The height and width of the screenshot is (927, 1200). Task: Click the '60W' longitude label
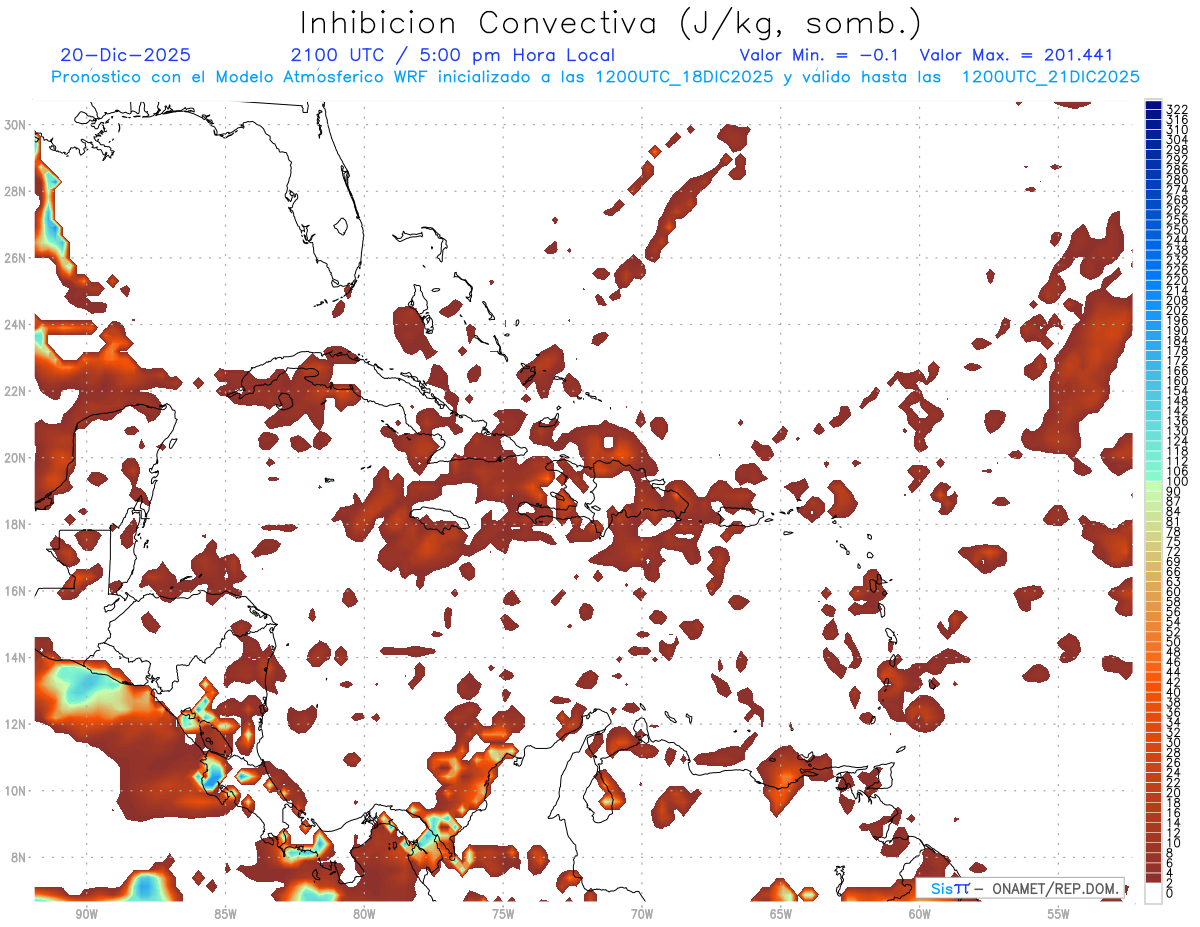920,914
